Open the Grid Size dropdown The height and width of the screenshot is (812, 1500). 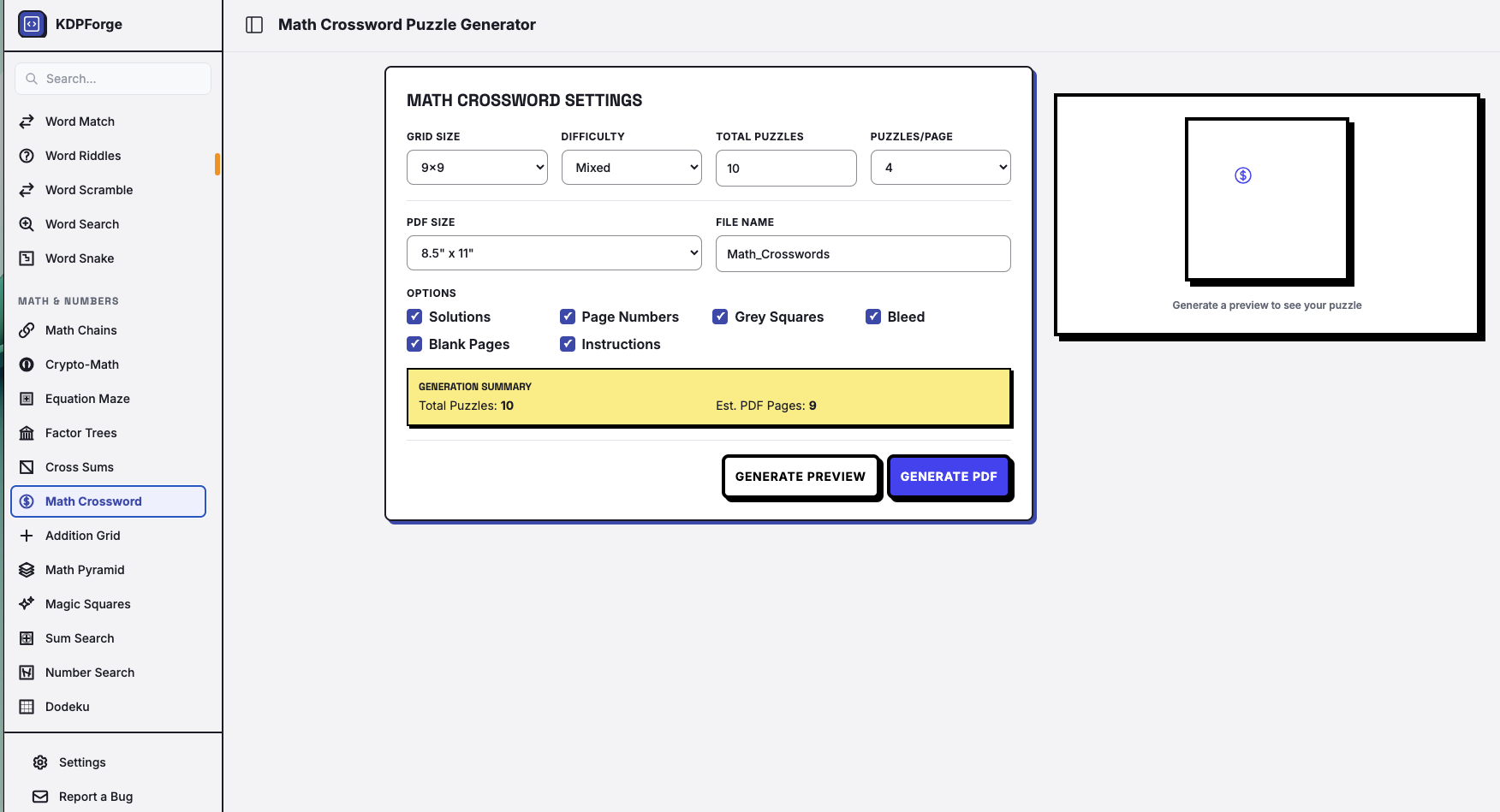pos(477,168)
